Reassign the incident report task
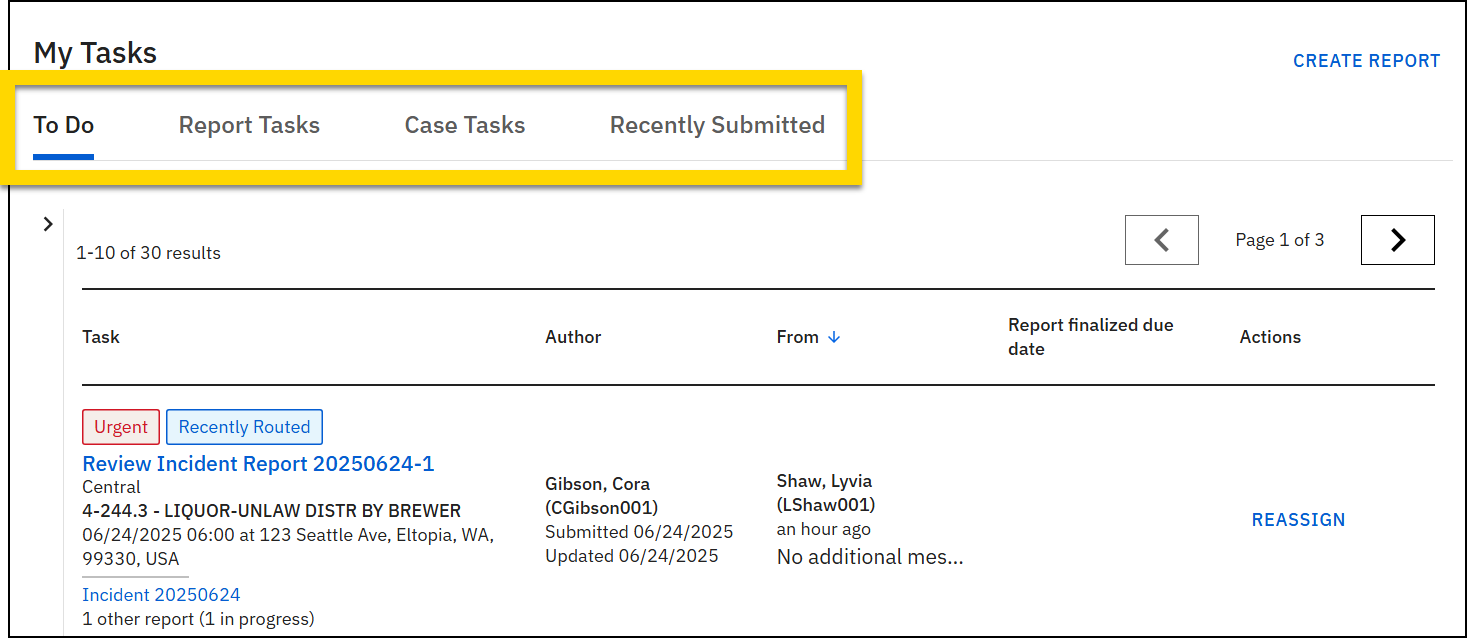Viewport: 1467px width, 638px height. pyautogui.click(x=1298, y=520)
